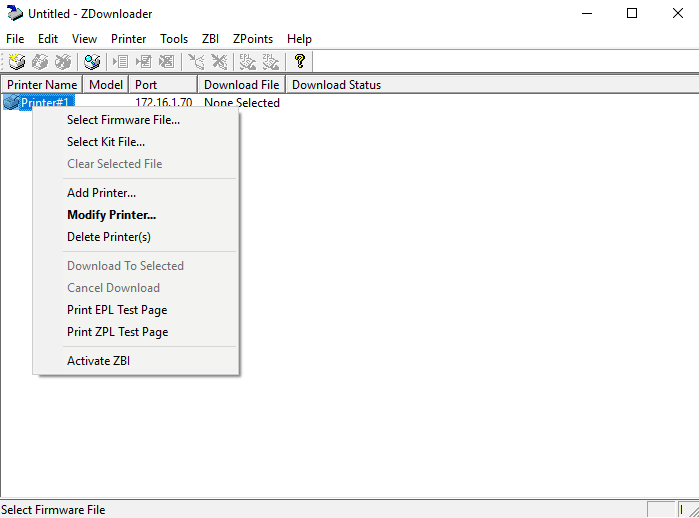Click the Add Printer toolbar icon with sparkle
699x518 pixels.
tap(16, 62)
